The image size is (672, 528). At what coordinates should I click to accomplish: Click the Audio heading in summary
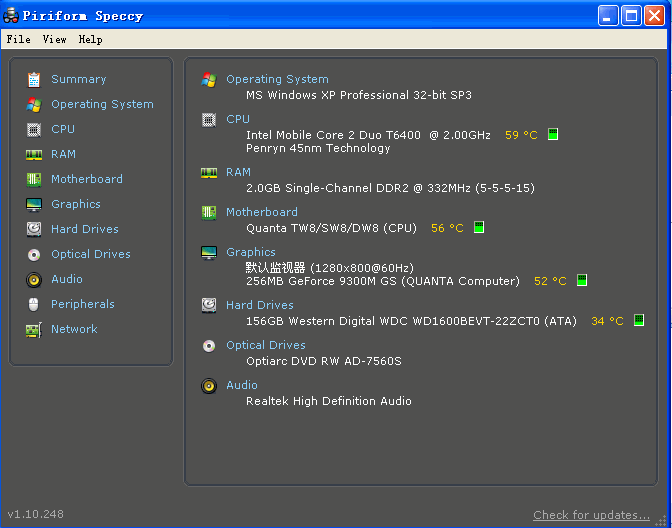click(242, 385)
